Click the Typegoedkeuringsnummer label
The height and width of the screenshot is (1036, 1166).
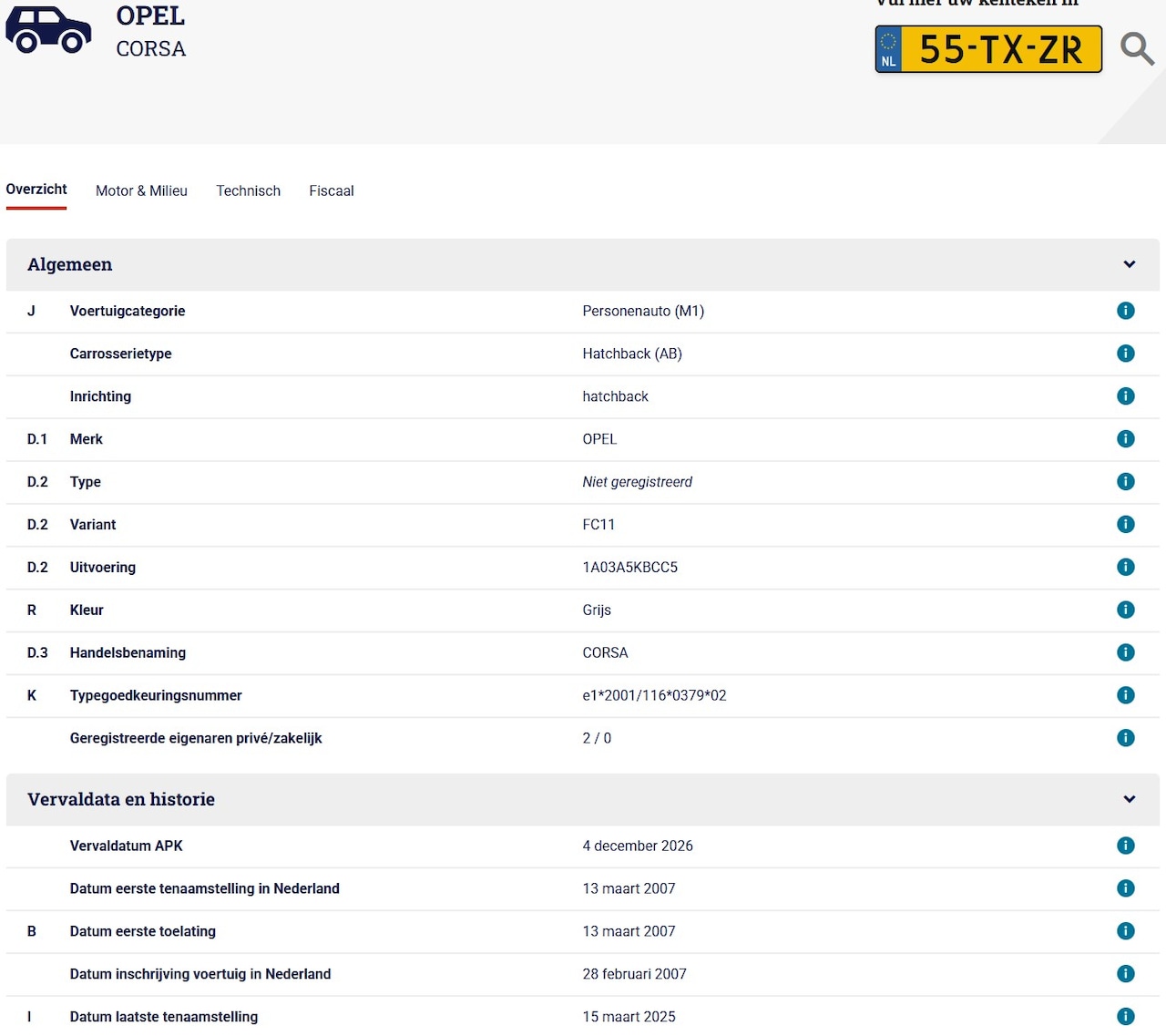tap(156, 695)
